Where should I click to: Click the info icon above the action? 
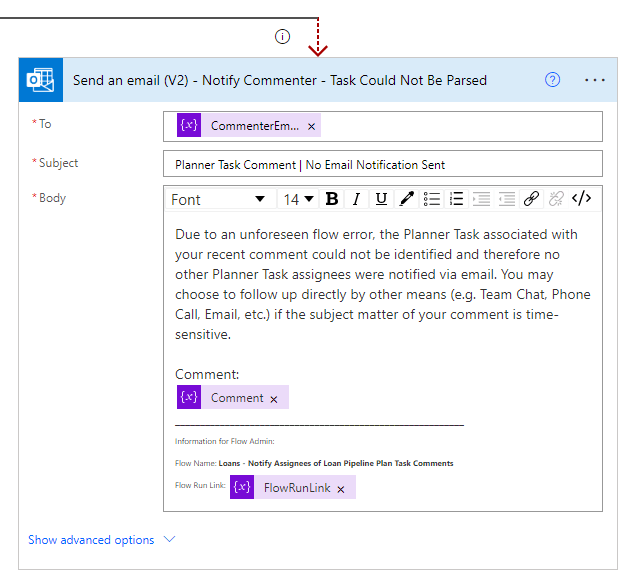[x=282, y=37]
